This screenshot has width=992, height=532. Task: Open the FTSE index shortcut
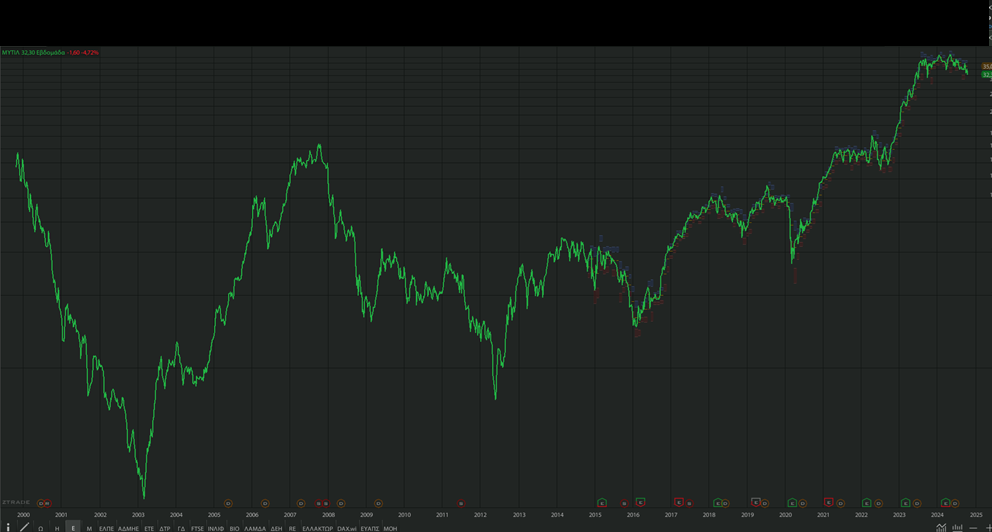click(197, 528)
